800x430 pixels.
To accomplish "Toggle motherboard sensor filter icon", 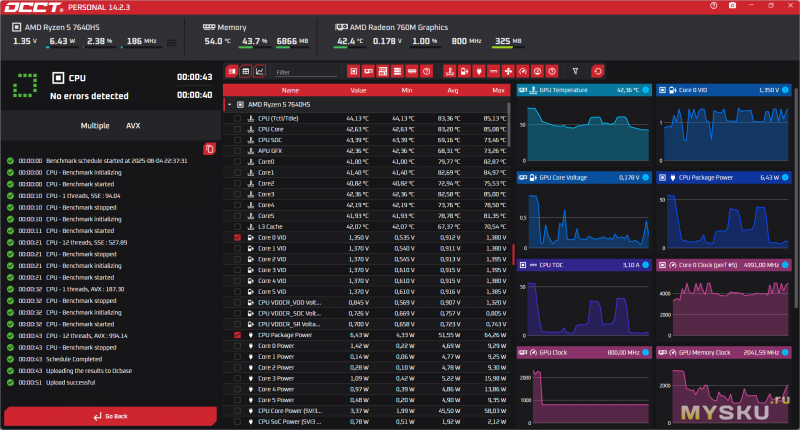I will coord(383,71).
